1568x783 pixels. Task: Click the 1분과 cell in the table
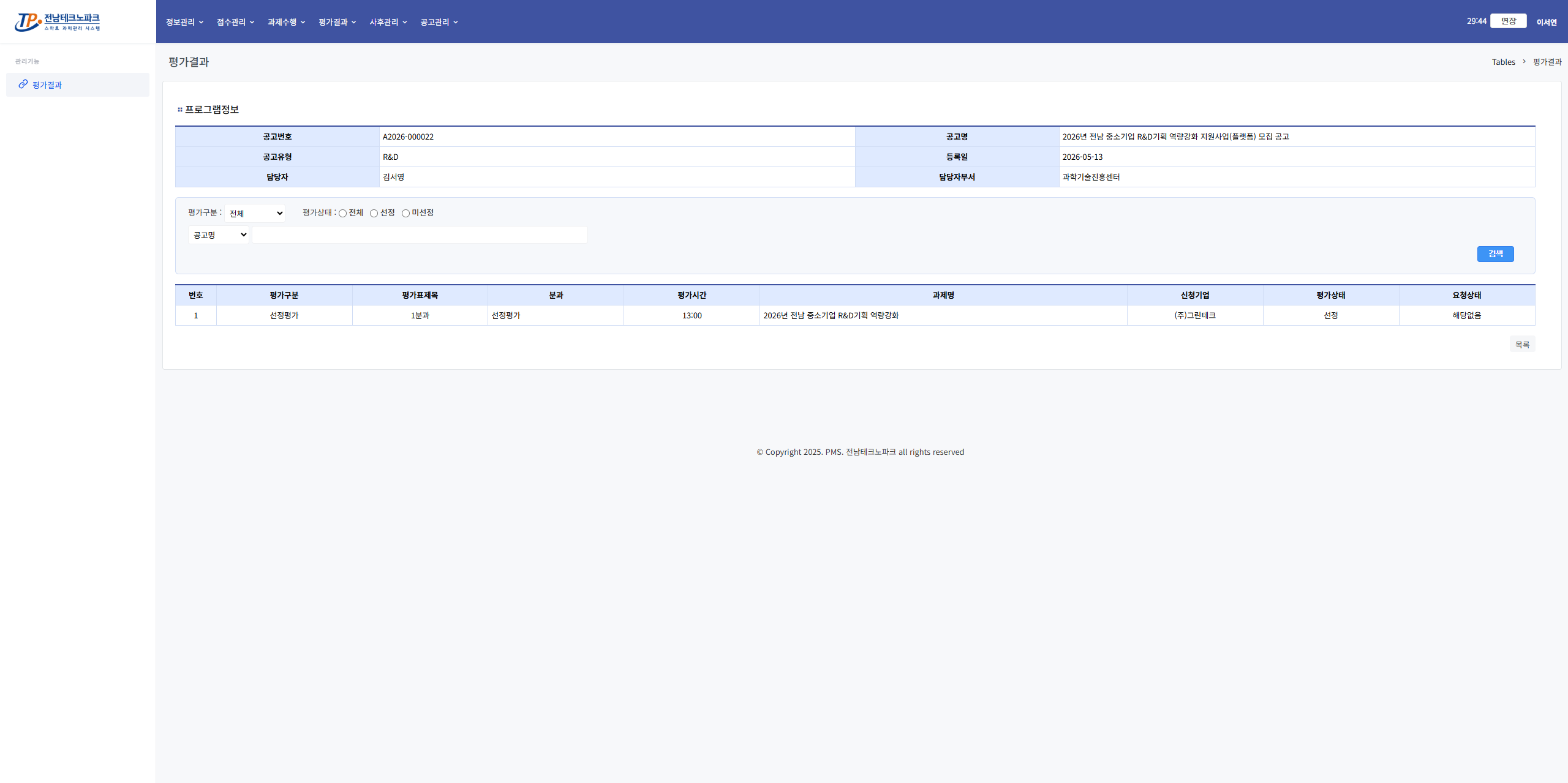pyautogui.click(x=420, y=315)
